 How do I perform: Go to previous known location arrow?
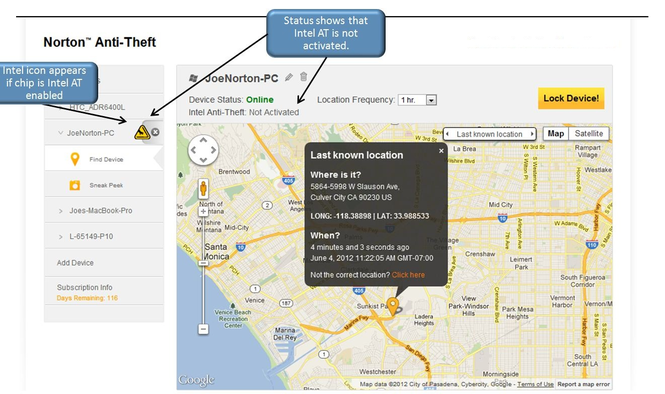pos(447,134)
